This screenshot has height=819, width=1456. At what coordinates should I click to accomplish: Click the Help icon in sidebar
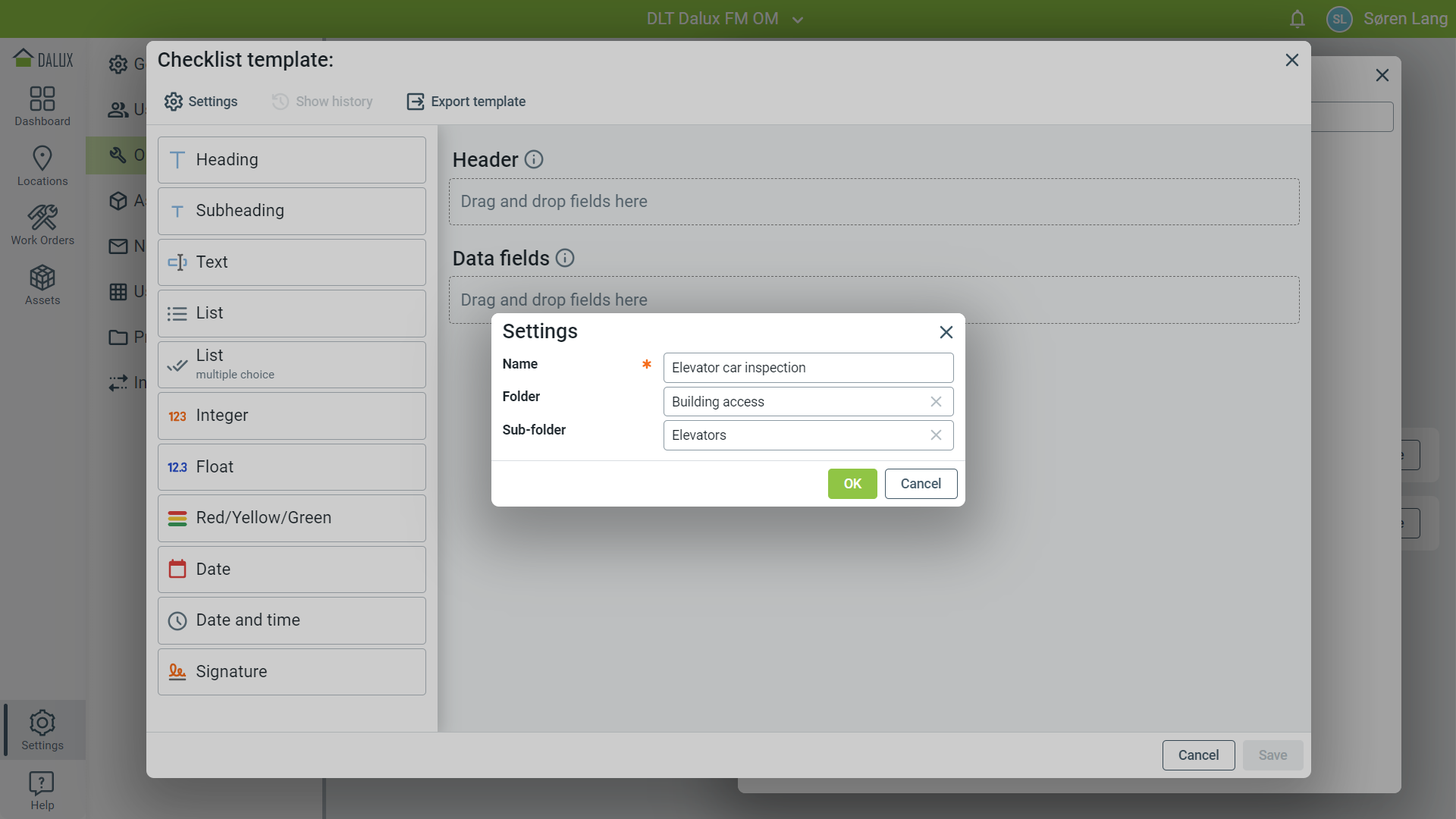pyautogui.click(x=42, y=790)
